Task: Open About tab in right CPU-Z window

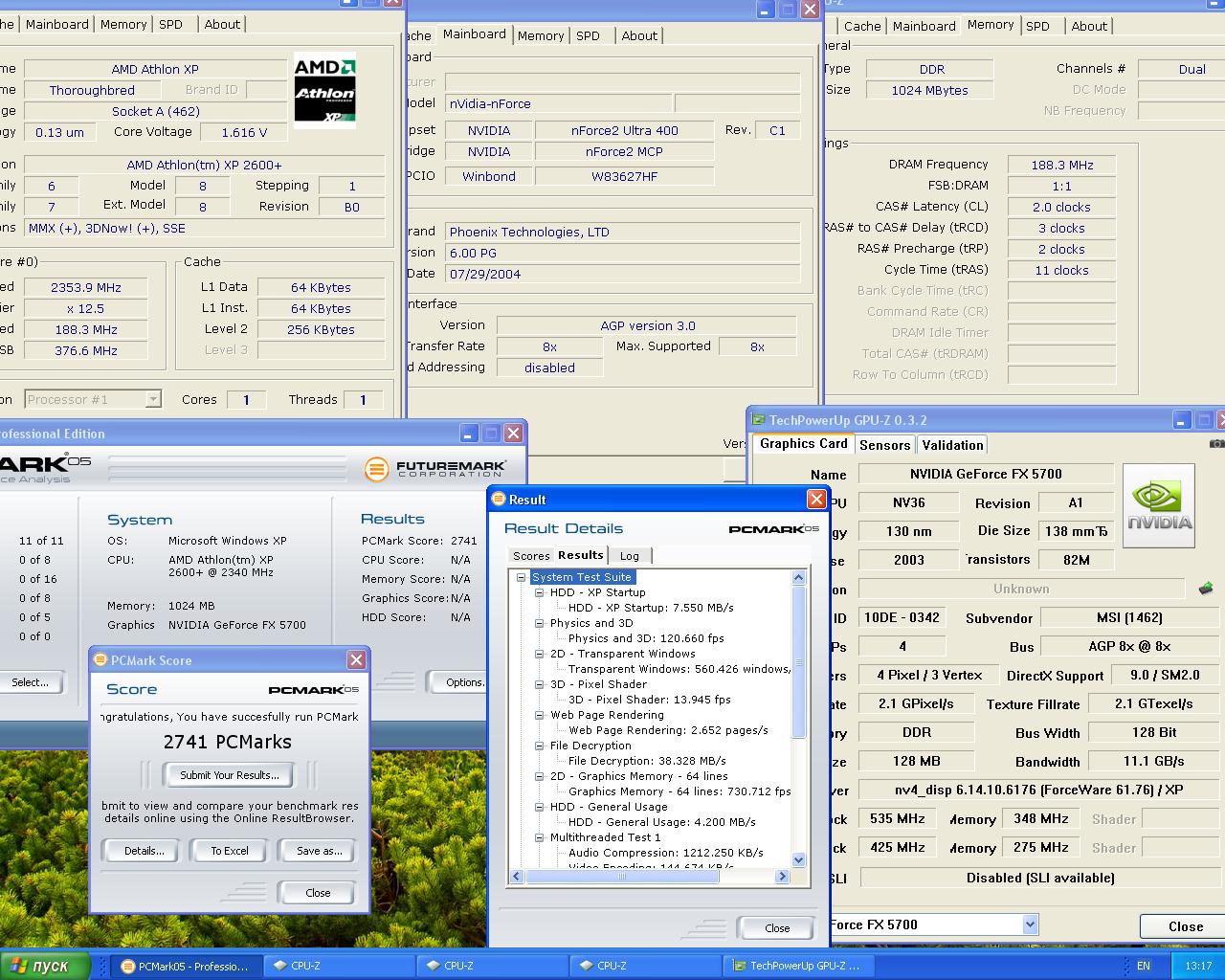Action: coord(1089,26)
